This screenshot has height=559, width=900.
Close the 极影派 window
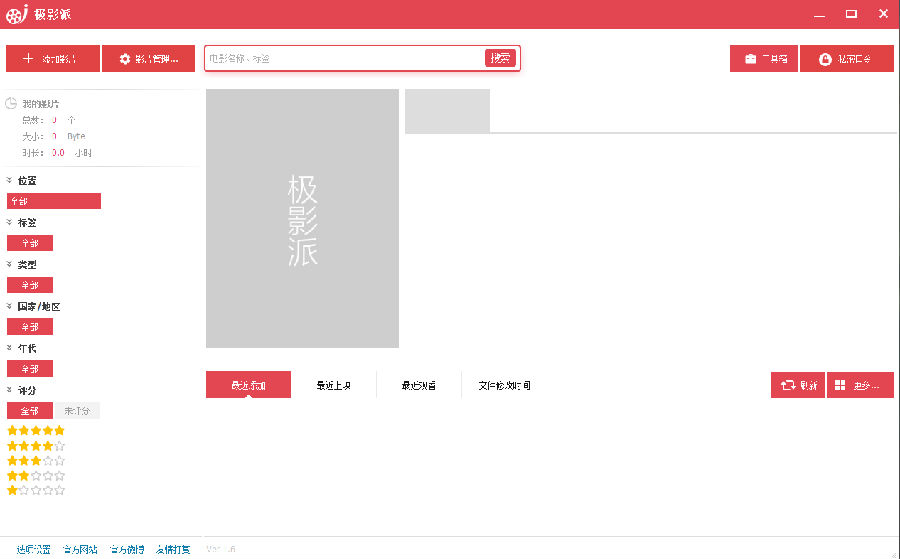(x=883, y=14)
